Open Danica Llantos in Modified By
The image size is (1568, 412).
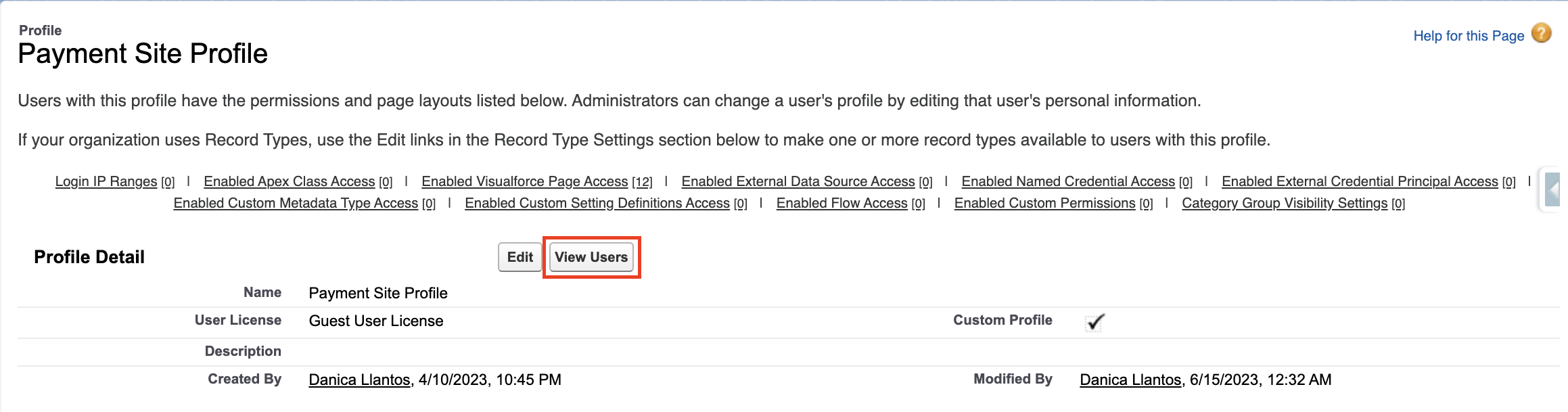pos(1130,380)
